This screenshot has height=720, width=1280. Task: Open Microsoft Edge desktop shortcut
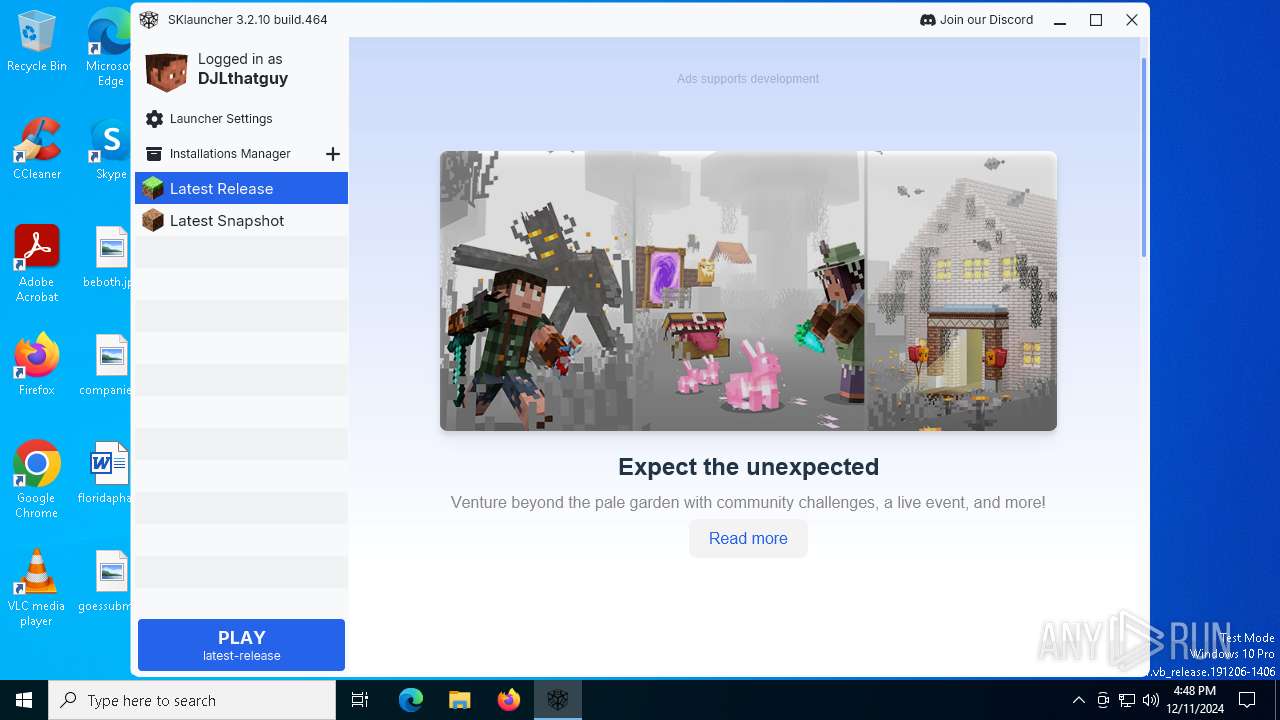(108, 48)
